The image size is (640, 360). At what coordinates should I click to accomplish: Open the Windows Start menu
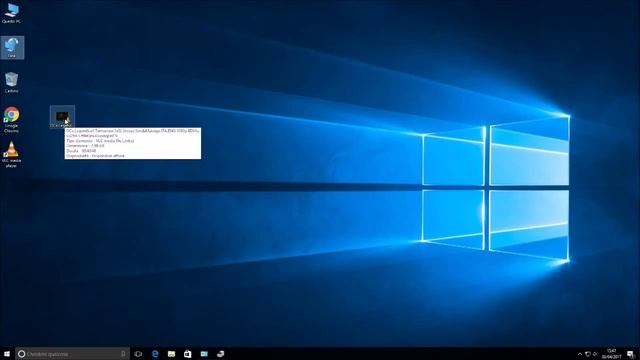point(7,354)
